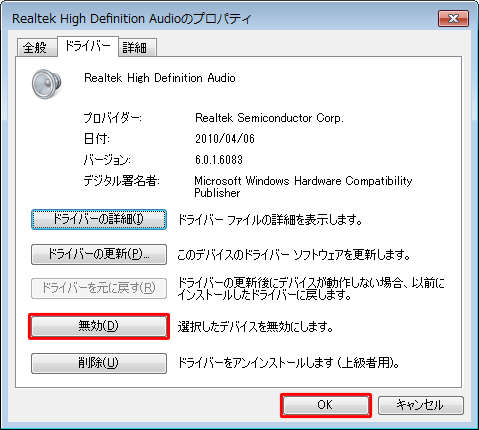This screenshot has height=430, width=479.
Task: Click the speaker device icon
Action: tap(47, 84)
